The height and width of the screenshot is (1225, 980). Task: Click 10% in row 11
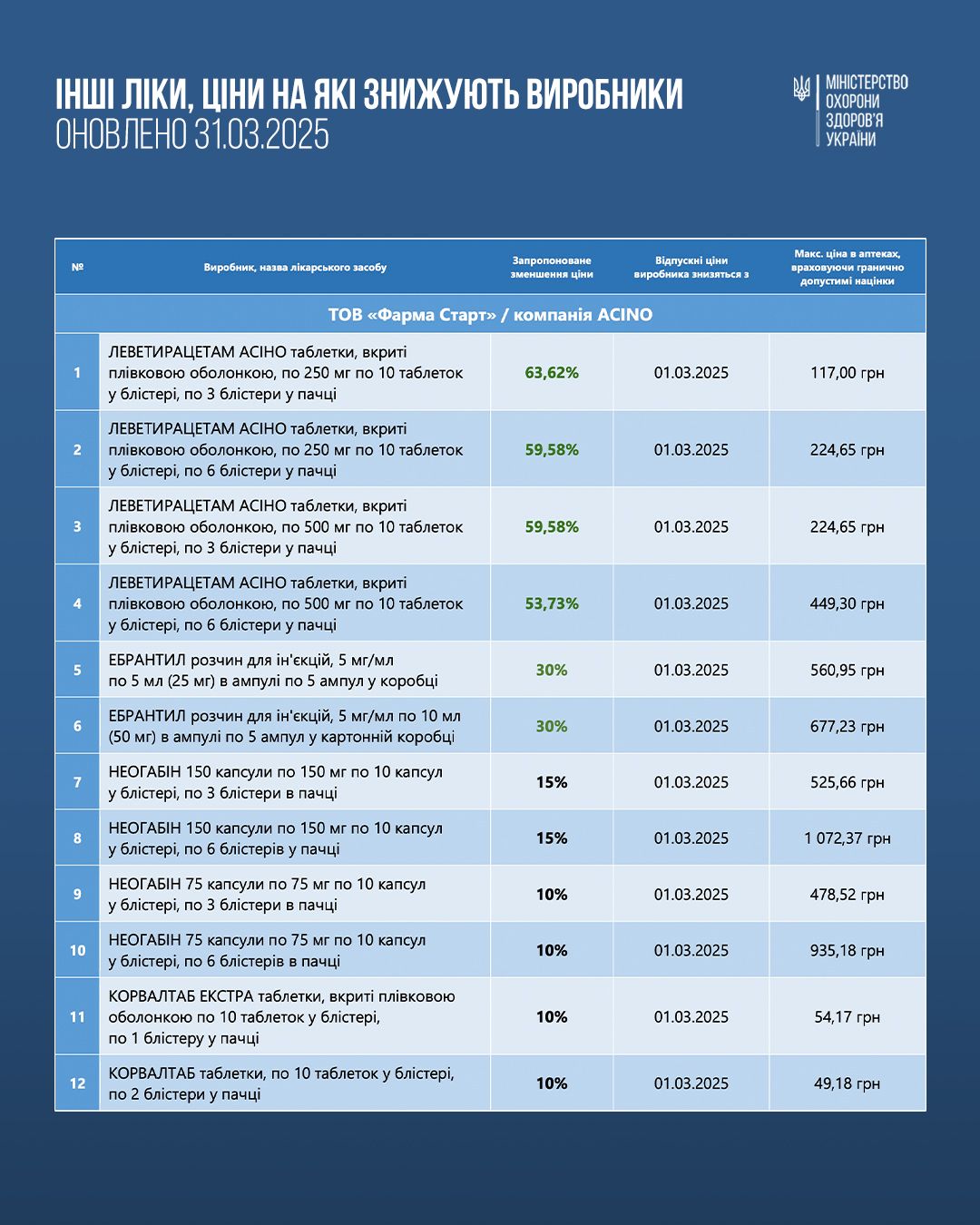552,1017
